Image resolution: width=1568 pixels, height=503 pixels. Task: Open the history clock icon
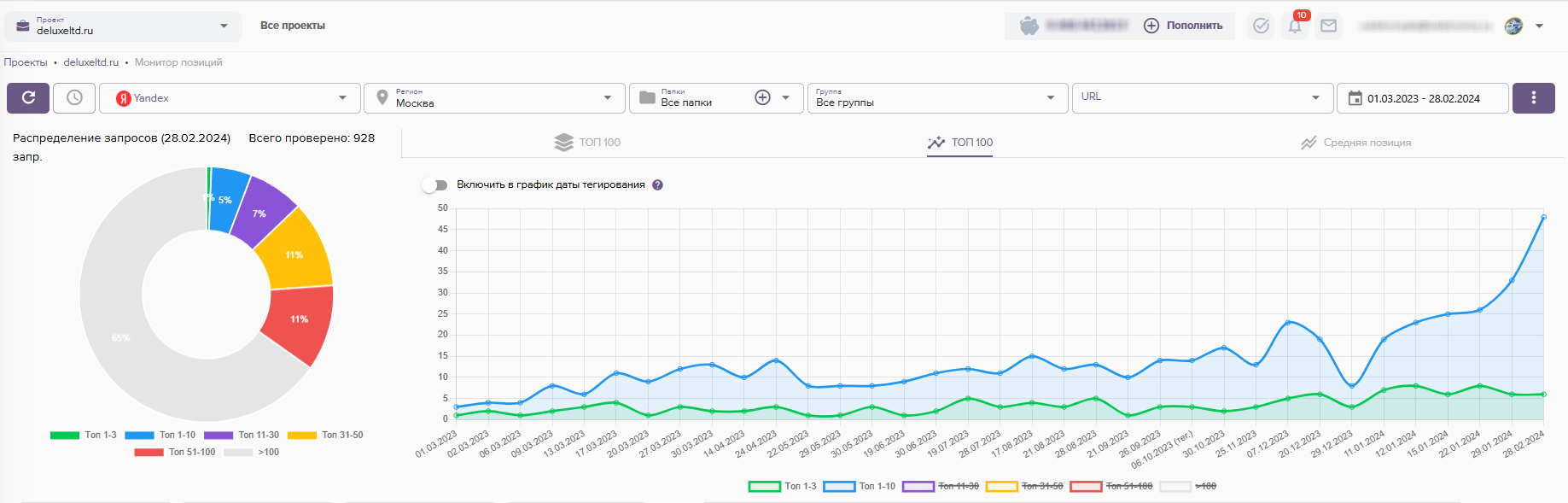point(74,98)
